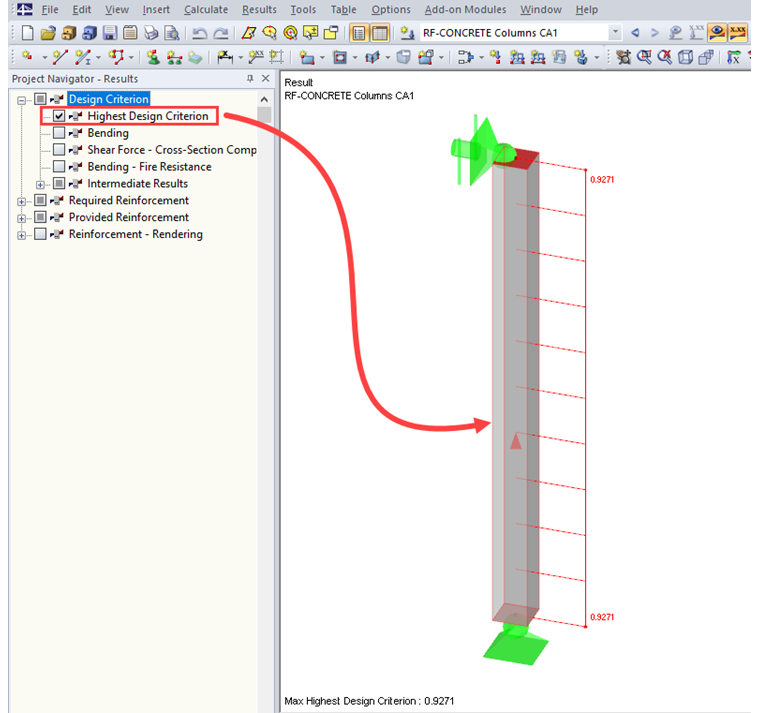Close the Project Navigator panel

pos(266,79)
